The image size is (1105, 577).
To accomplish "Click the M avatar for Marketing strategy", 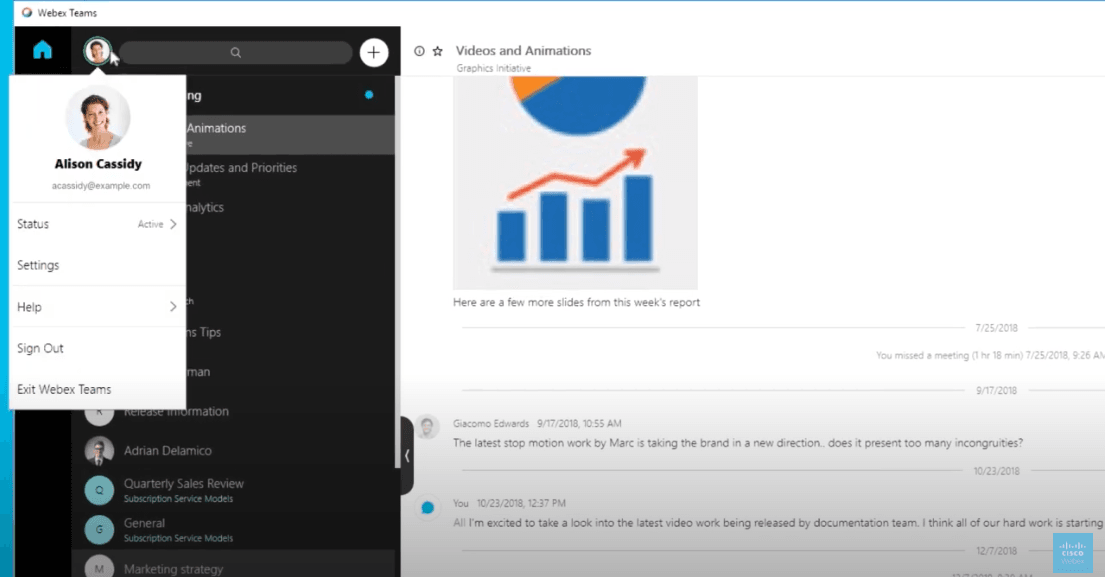I will (x=99, y=568).
